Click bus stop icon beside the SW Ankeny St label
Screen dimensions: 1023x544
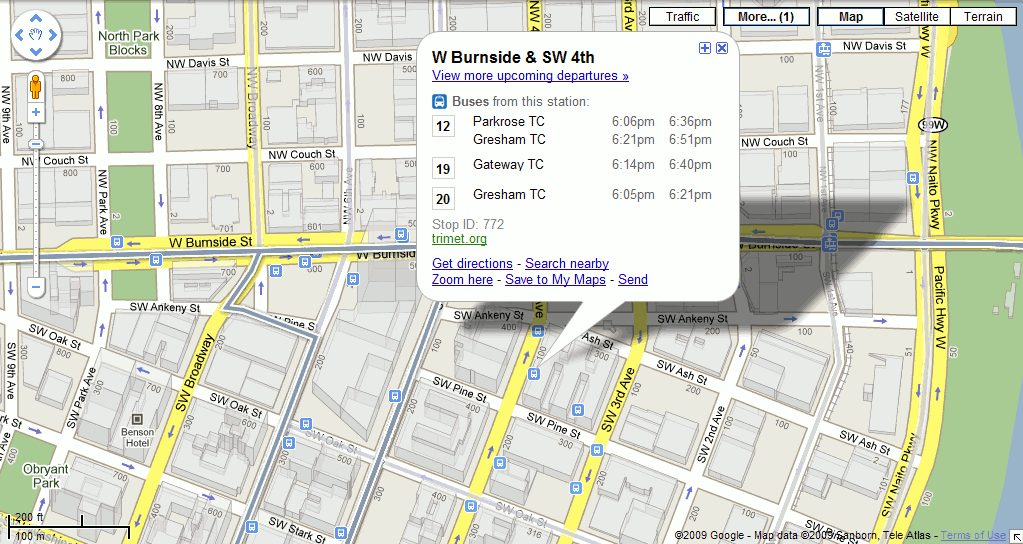pos(537,332)
